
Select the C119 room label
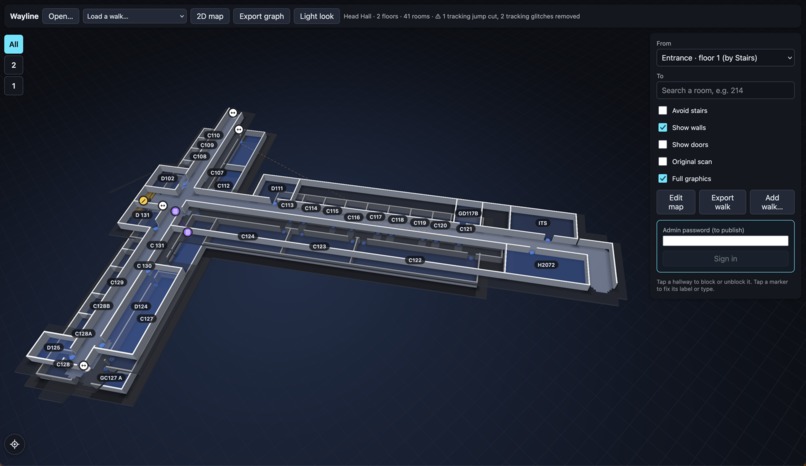(x=420, y=223)
